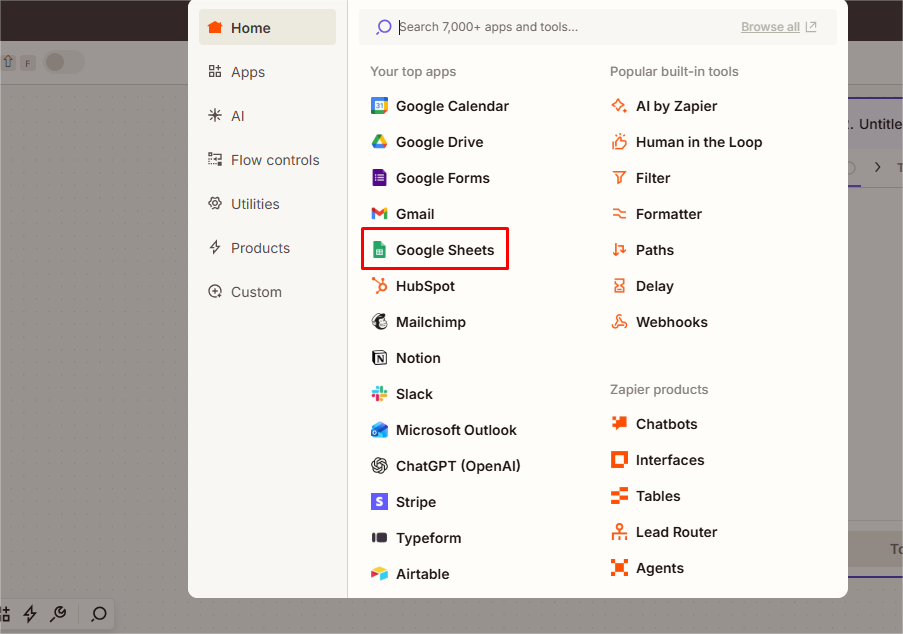Toggle the switch in the top-left toolbar

point(64,62)
